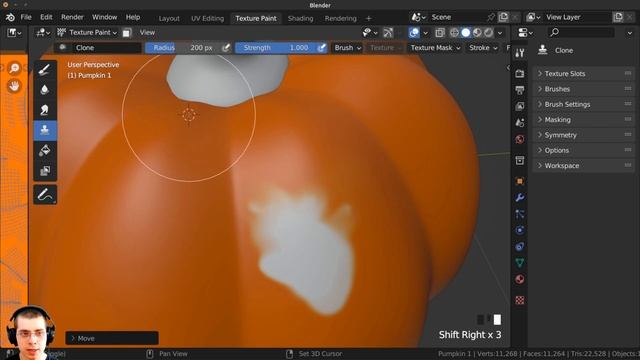The image size is (640, 360).
Task: Select the Annotate tool
Action: (45, 195)
